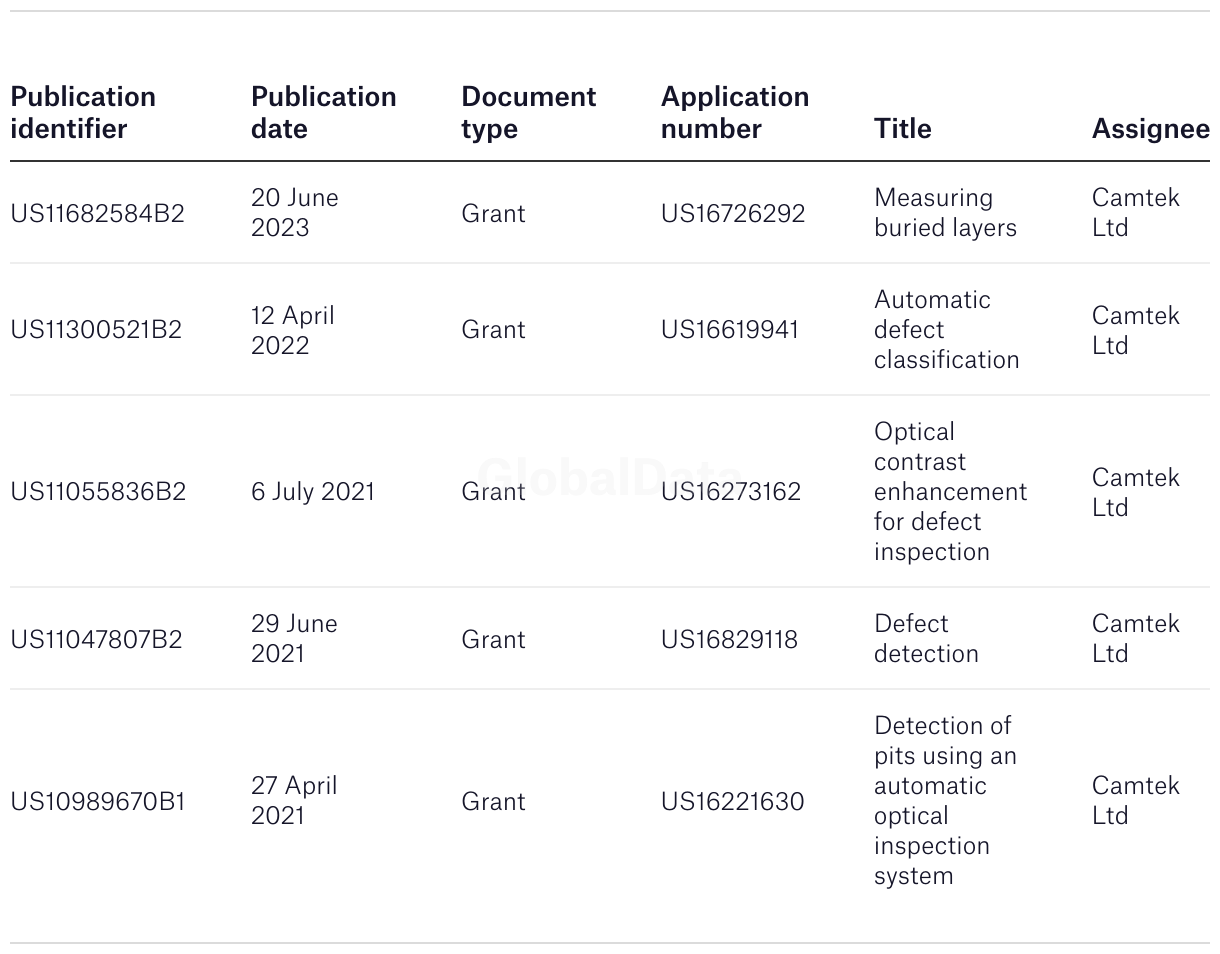Click the Document type column header

point(528,113)
